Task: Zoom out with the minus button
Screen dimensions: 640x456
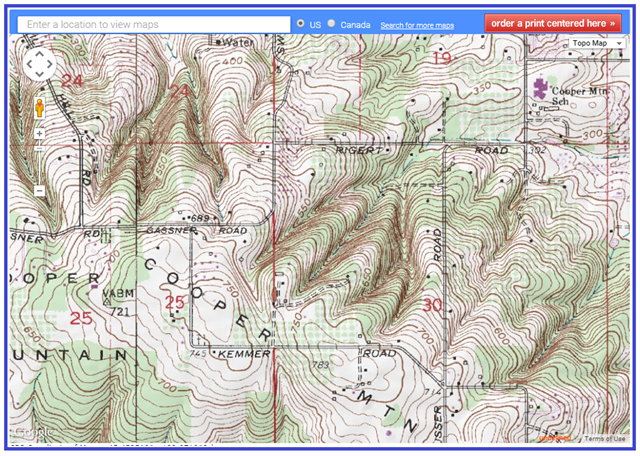Action: point(40,190)
